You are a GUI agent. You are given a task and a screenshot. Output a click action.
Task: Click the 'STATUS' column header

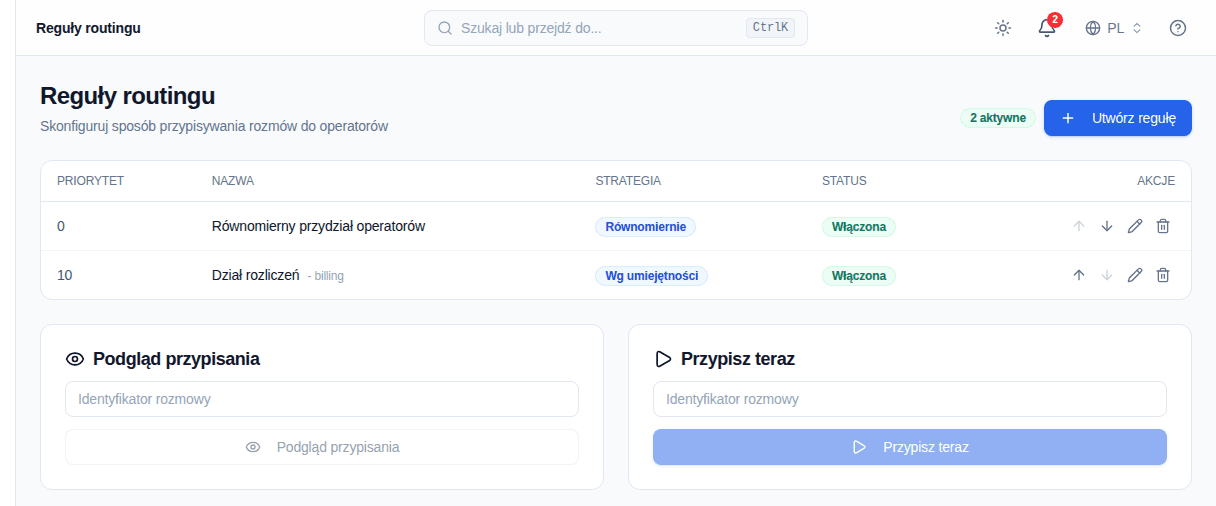[844, 181]
